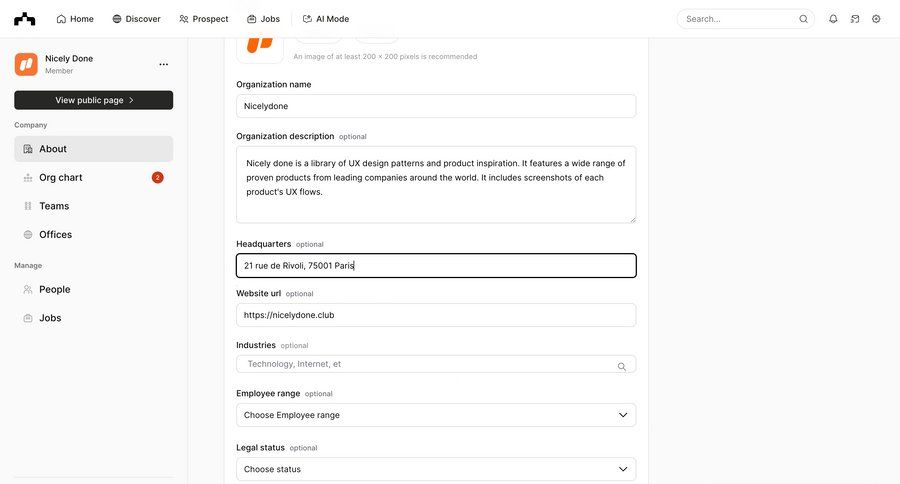Open notifications via the bell icon
The height and width of the screenshot is (484, 900).
coord(833,19)
